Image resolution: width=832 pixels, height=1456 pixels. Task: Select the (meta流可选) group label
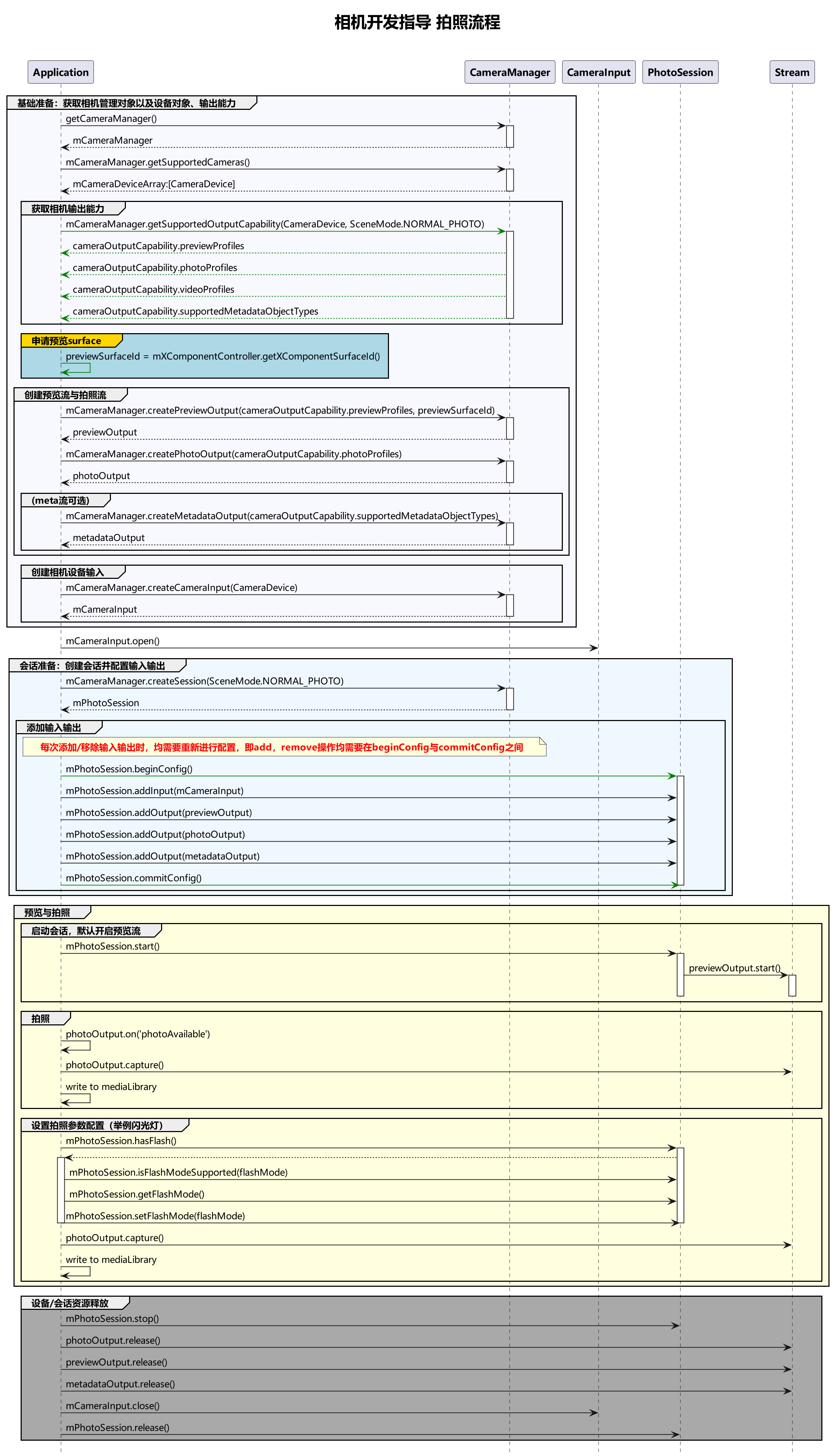pyautogui.click(x=60, y=501)
